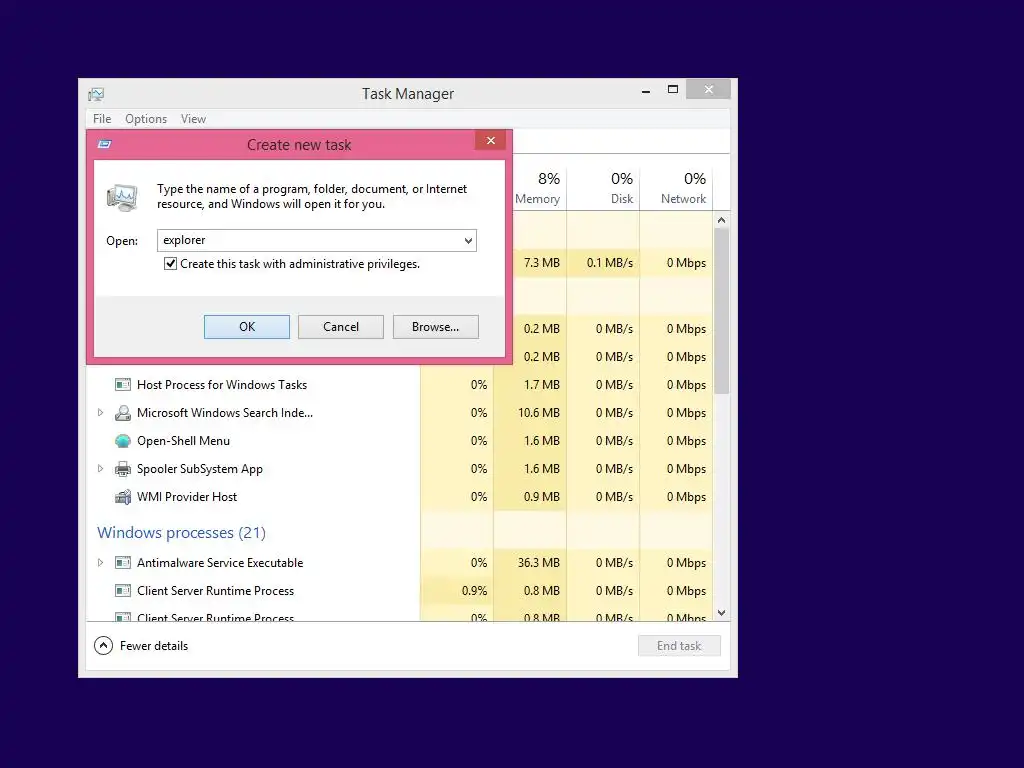Viewport: 1024px width, 768px height.
Task: Click the Microsoft Windows Search Indexer icon
Action: pos(123,413)
